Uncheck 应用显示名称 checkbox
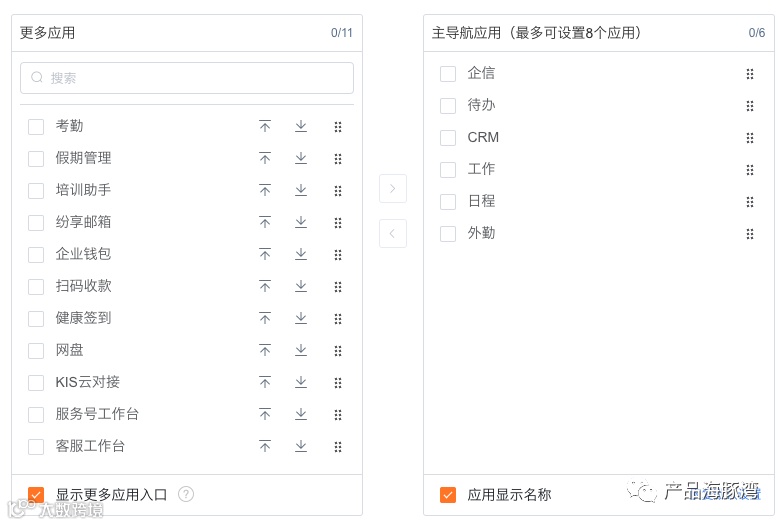 [448, 495]
